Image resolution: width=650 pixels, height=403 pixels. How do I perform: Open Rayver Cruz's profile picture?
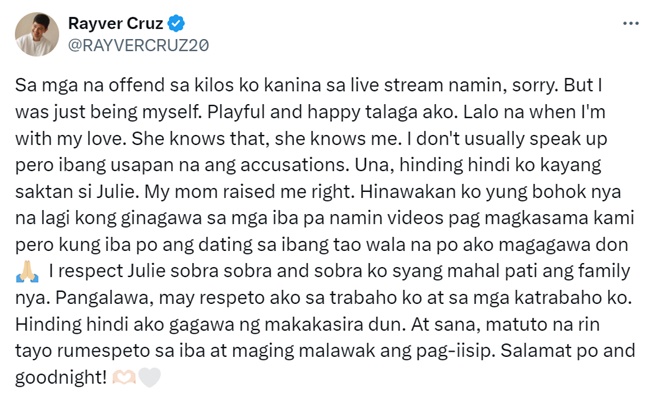click(x=37, y=34)
